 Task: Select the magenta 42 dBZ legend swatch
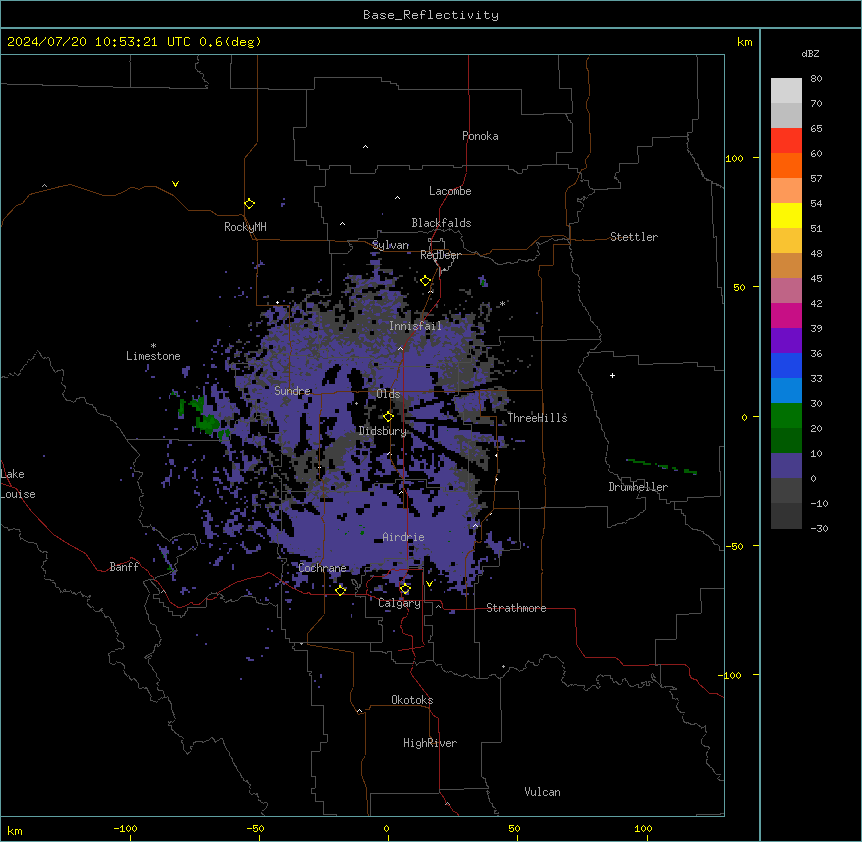(x=786, y=315)
